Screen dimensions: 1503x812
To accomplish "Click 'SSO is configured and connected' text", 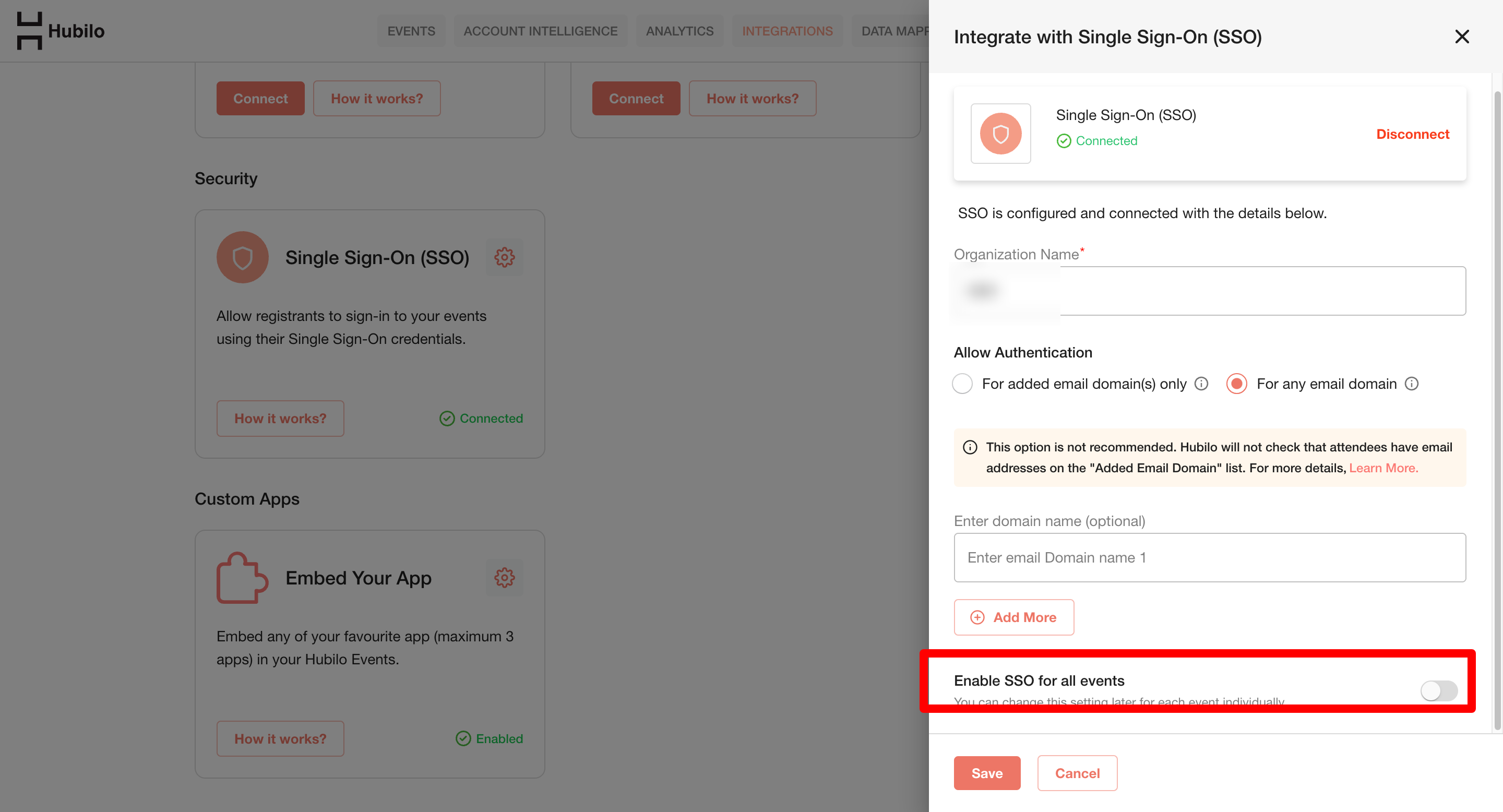I will (1142, 213).
